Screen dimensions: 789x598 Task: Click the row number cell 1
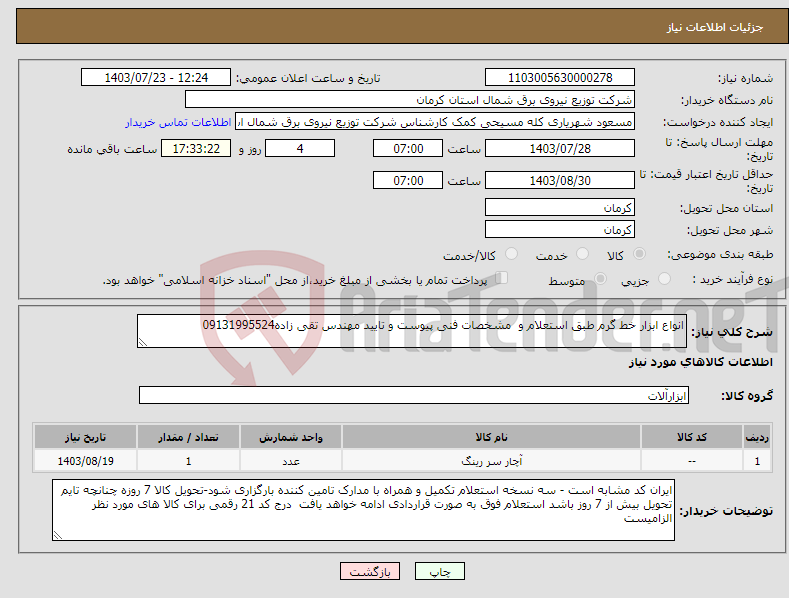(x=757, y=461)
